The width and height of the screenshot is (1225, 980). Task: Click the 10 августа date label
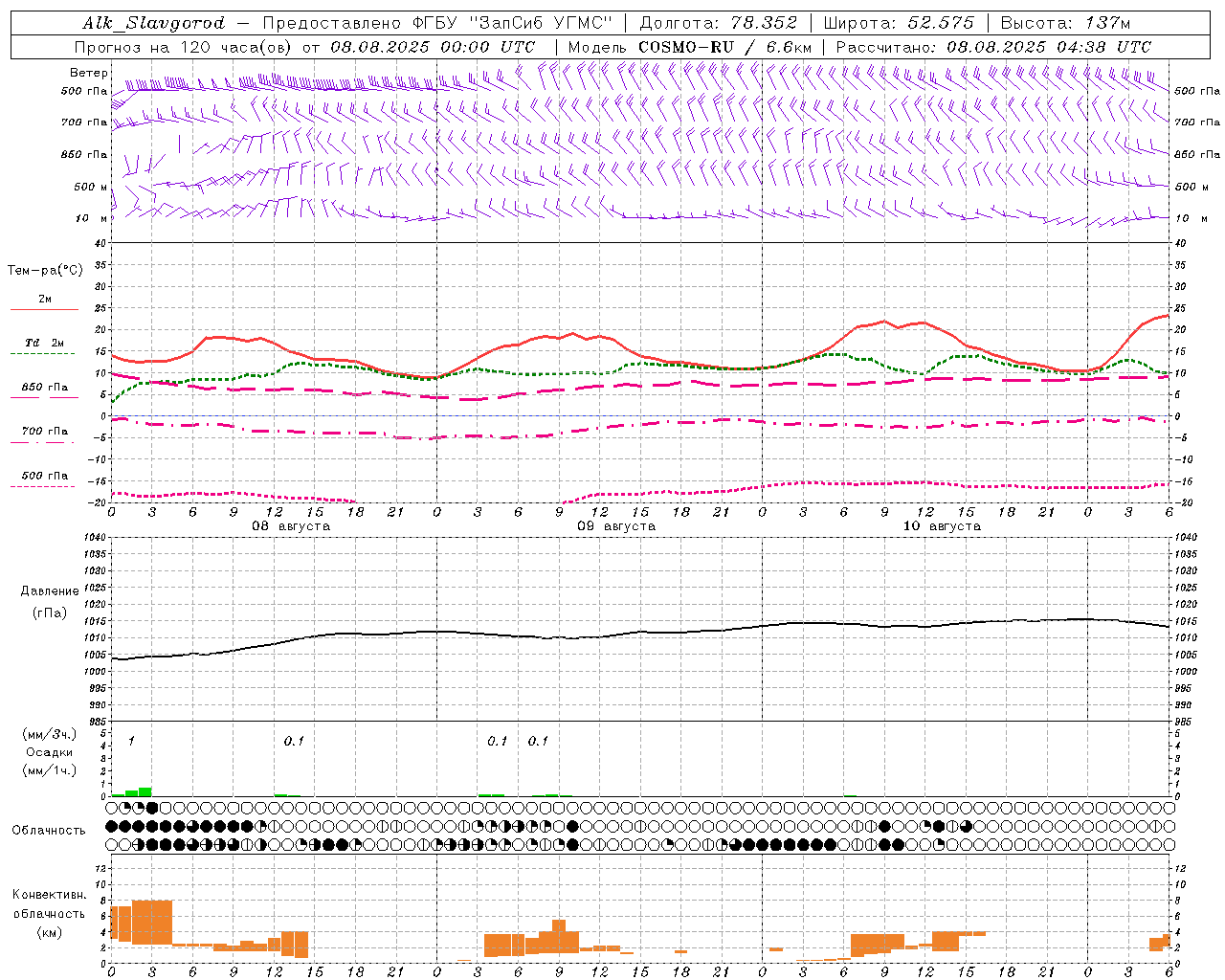942,526
